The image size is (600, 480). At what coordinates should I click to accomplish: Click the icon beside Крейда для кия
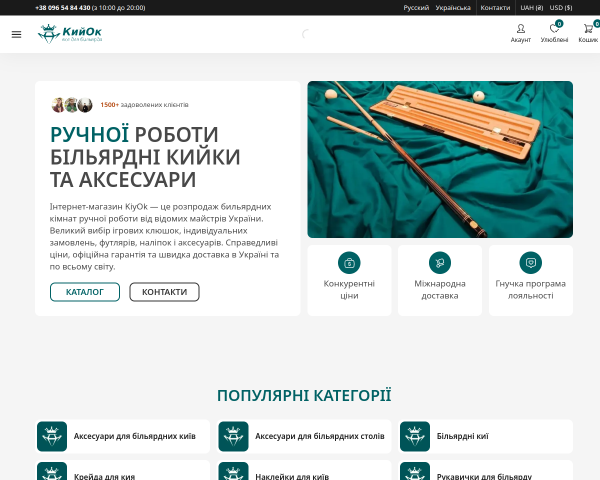52,472
